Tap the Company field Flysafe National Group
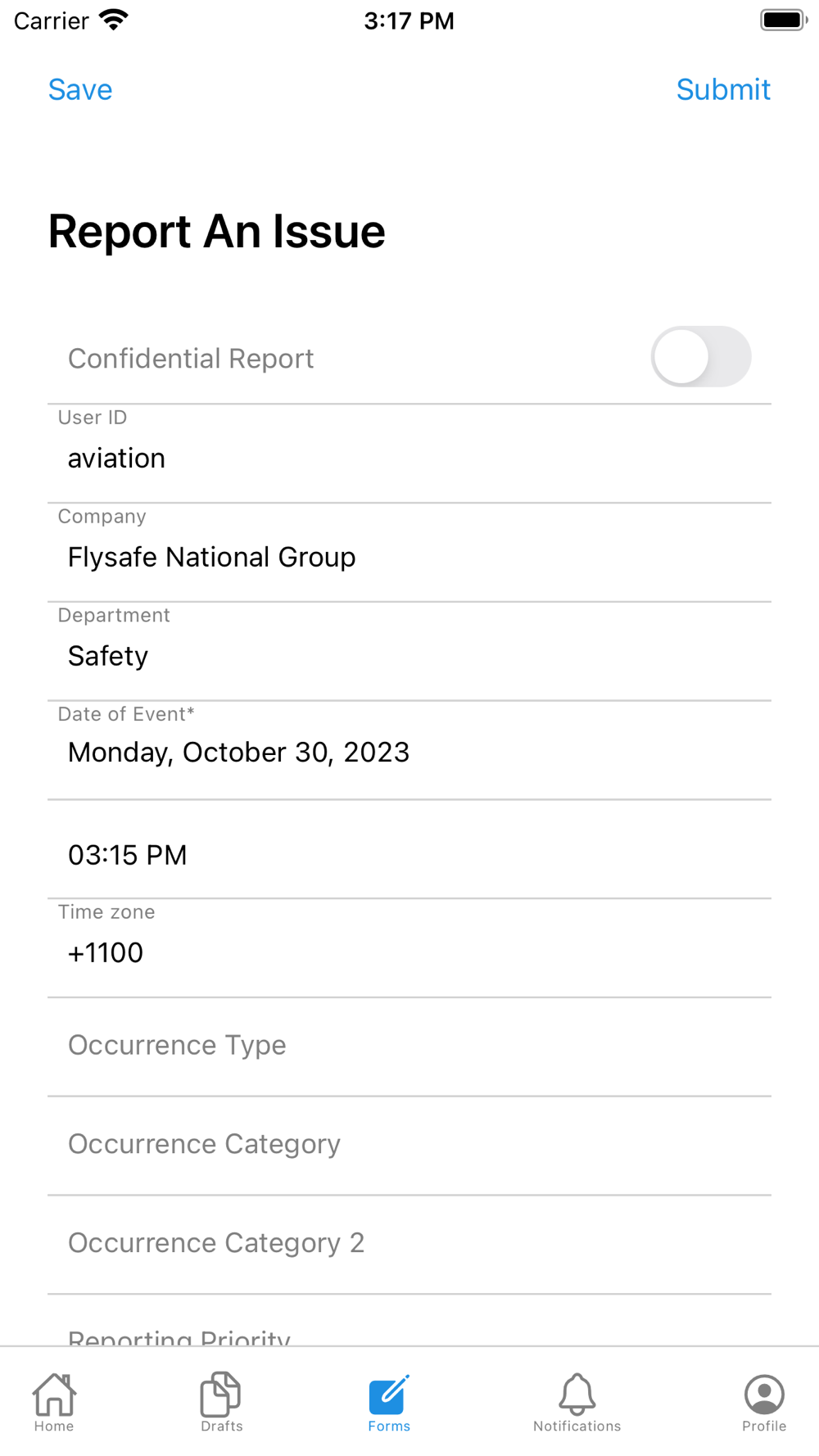This screenshot has width=819, height=1456. (x=409, y=557)
